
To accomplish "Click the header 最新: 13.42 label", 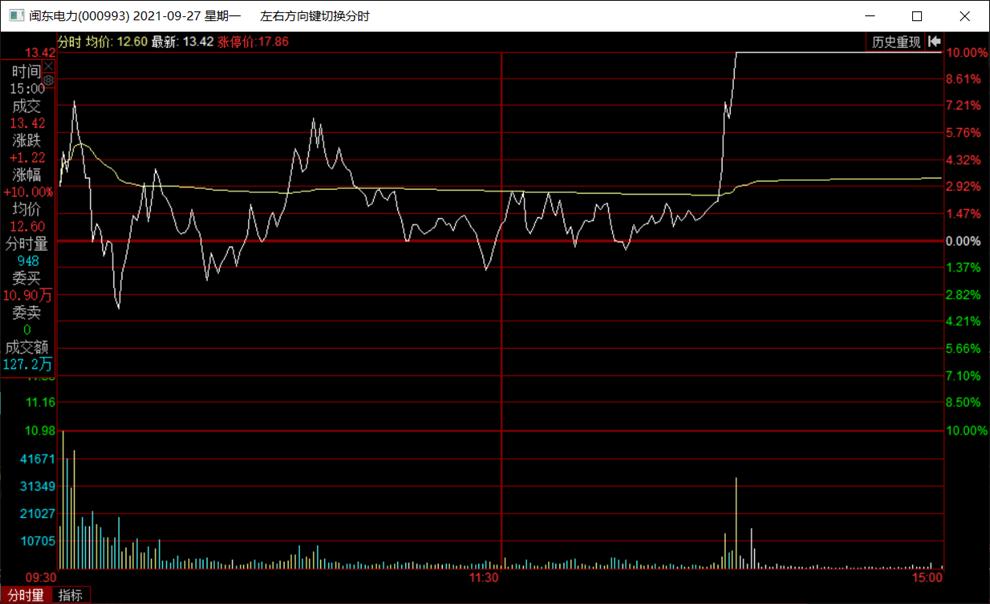I will (x=182, y=42).
